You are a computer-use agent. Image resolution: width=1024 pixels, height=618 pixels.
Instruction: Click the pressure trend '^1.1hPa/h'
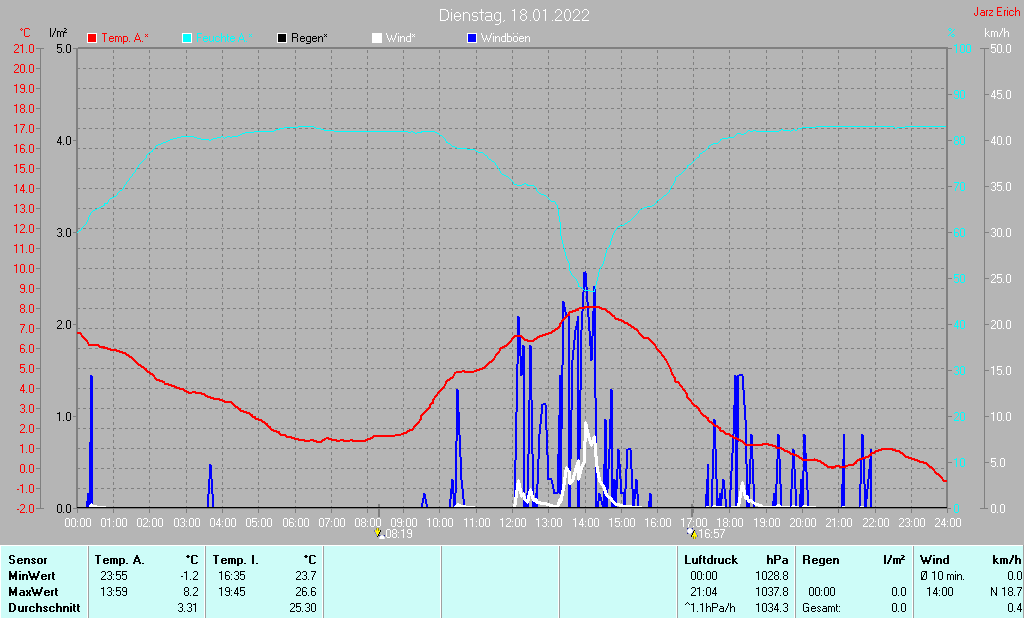coord(710,608)
